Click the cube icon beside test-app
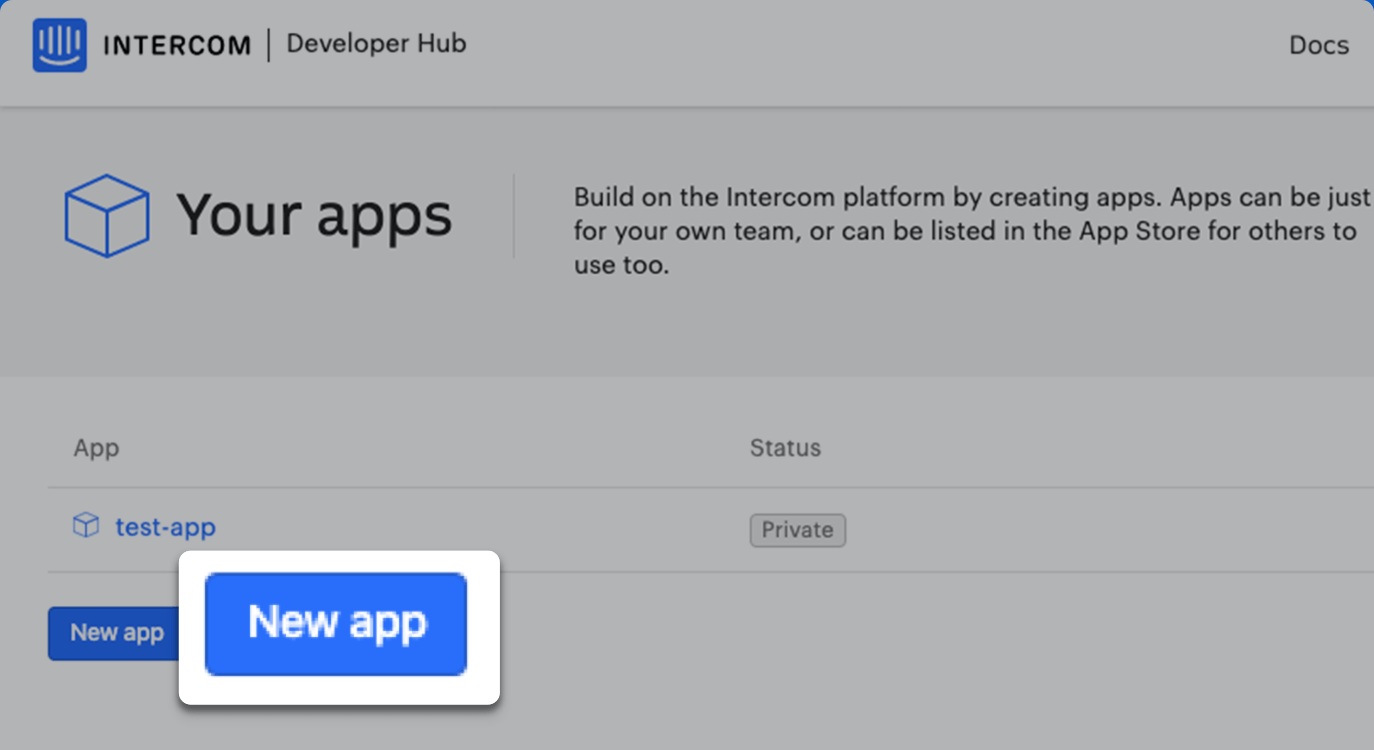 pyautogui.click(x=86, y=526)
